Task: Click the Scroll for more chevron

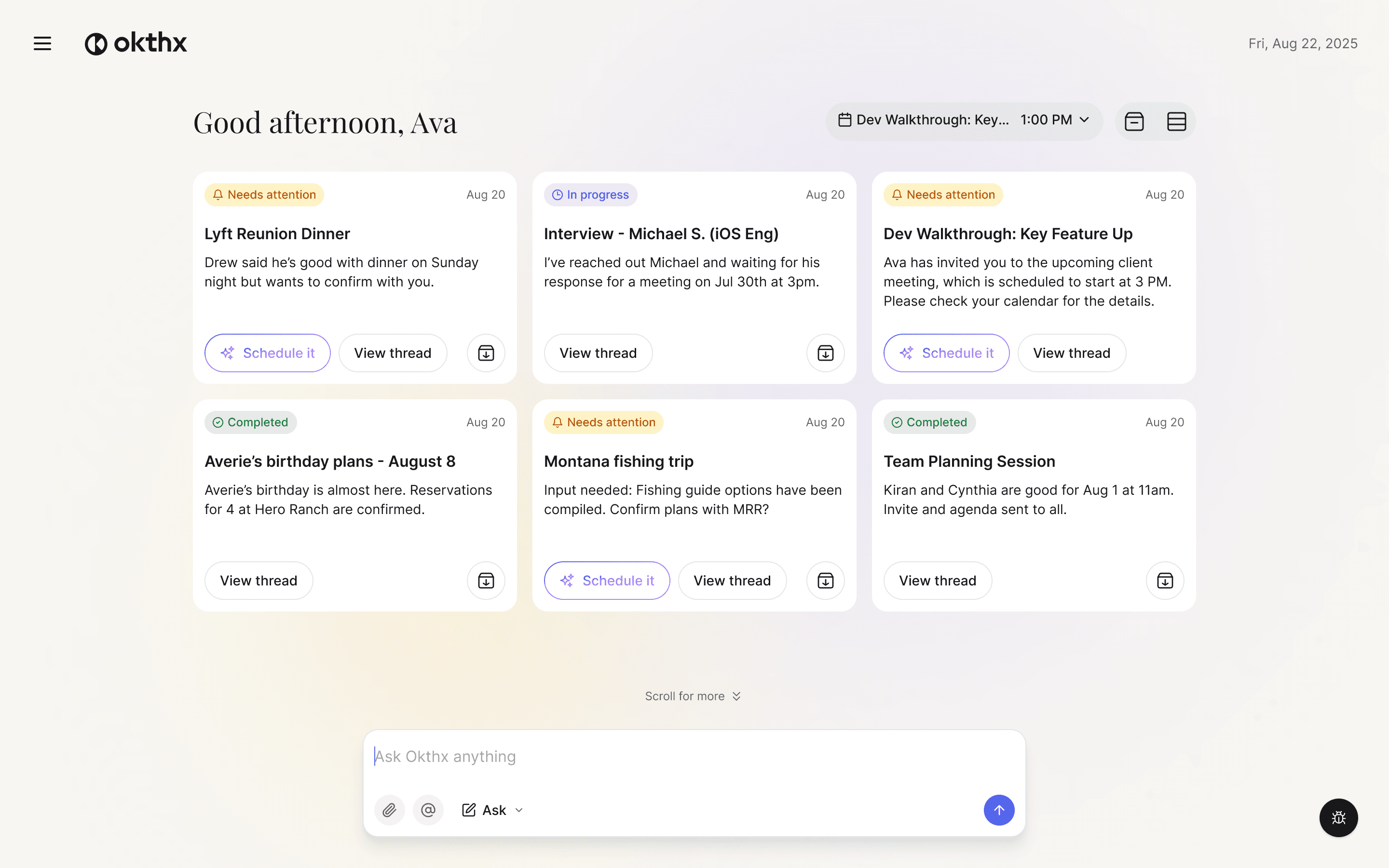Action: (736, 695)
